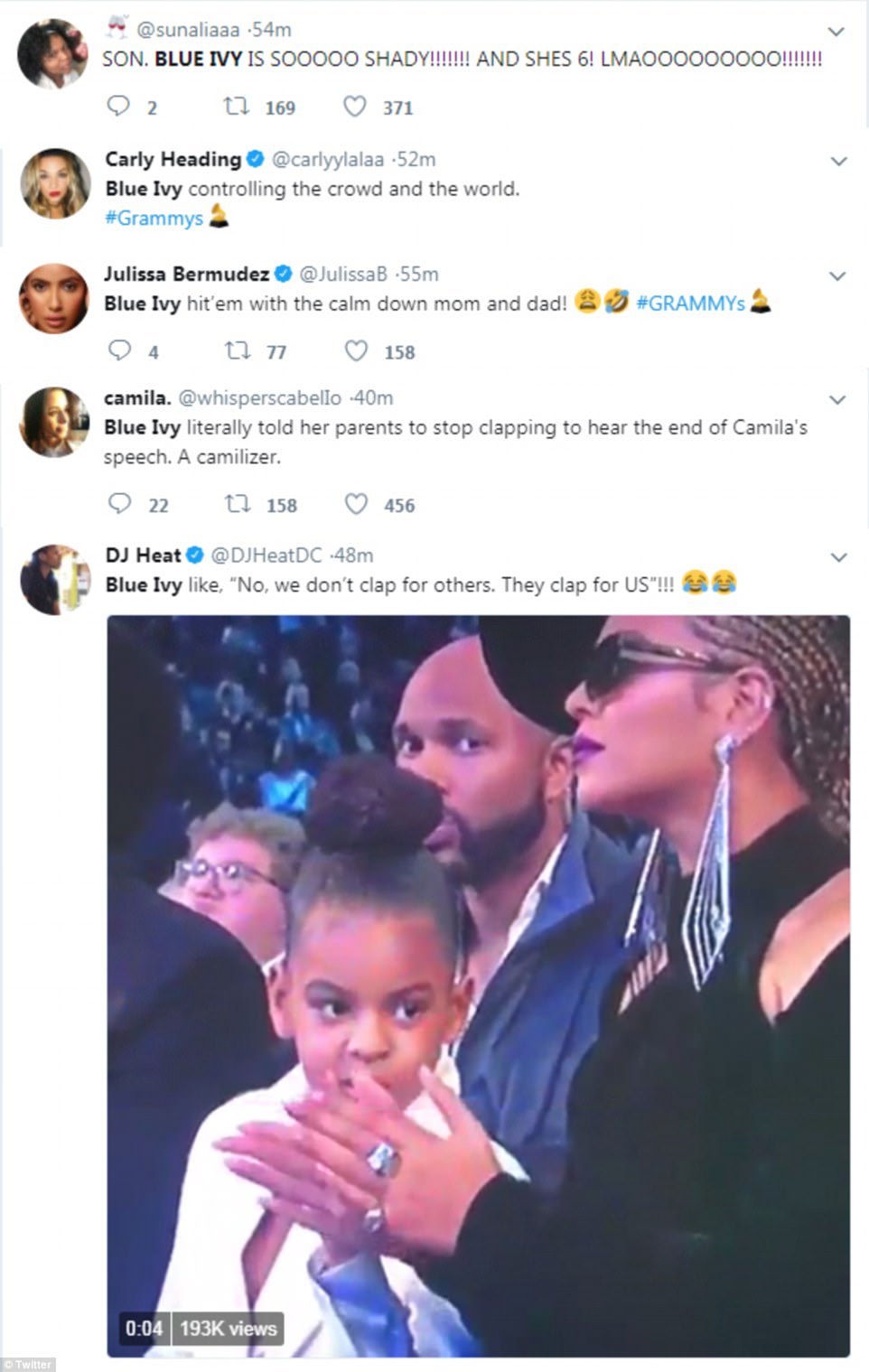This screenshot has height=1372, width=869.
Task: Open the dropdown arrow on DJ Heat's tweet
Action: click(838, 557)
